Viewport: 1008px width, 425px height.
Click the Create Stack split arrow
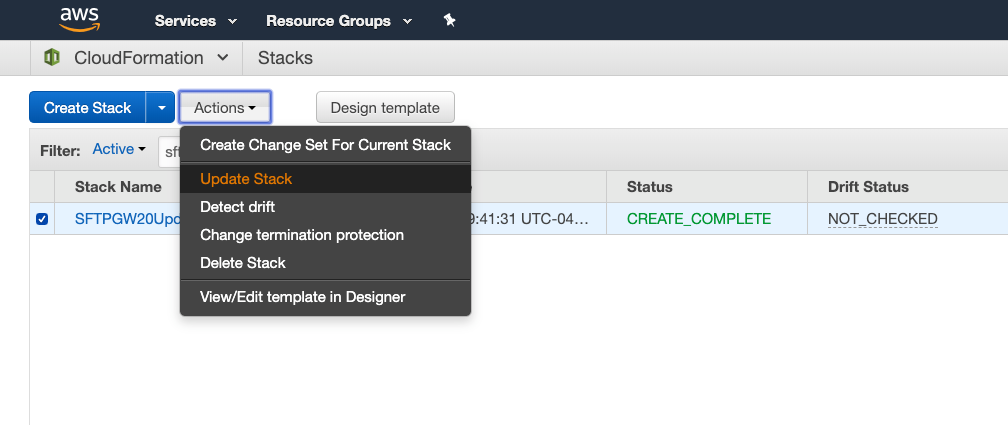point(161,108)
